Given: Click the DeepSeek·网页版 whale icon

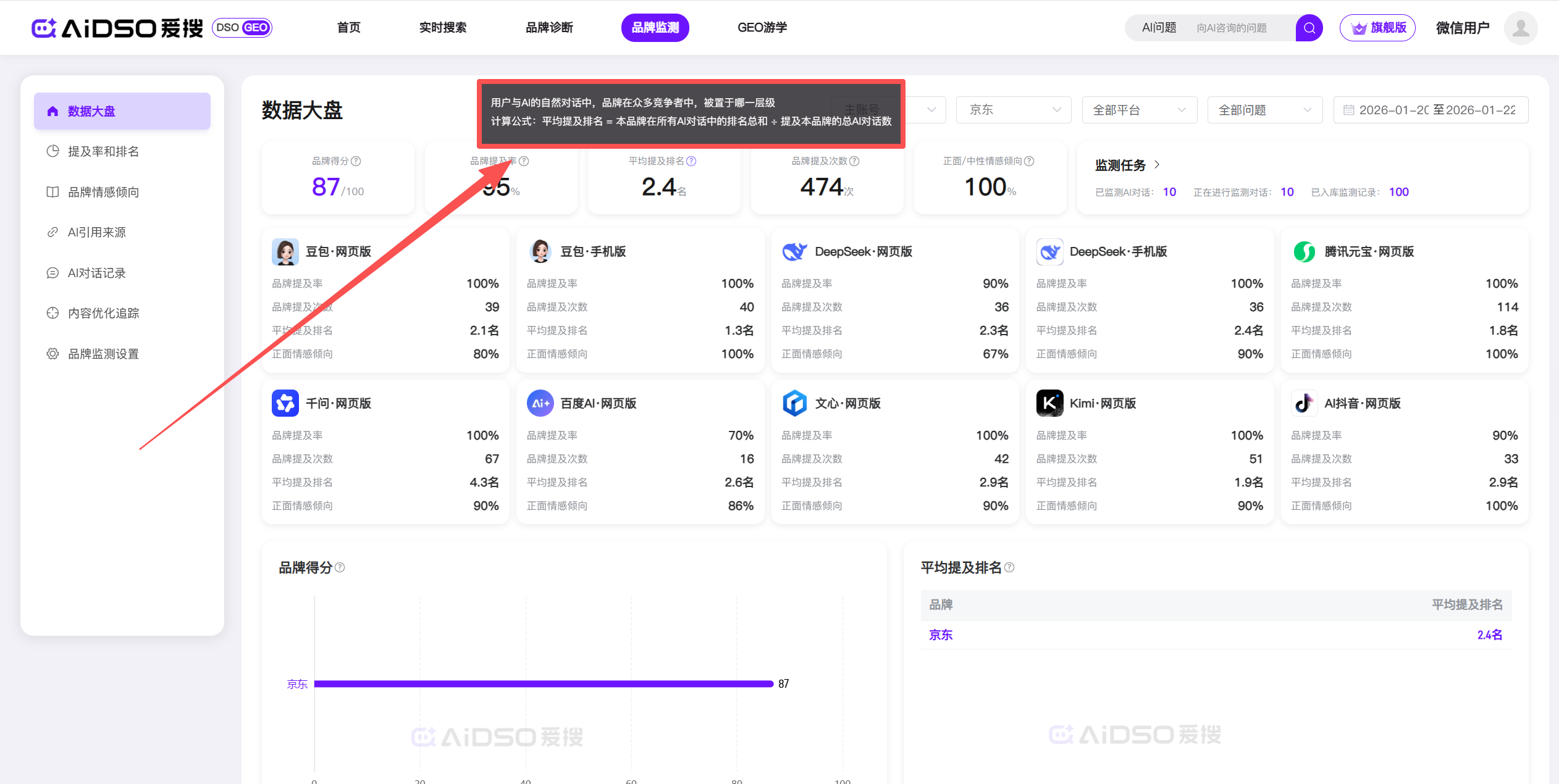Looking at the screenshot, I should (794, 251).
